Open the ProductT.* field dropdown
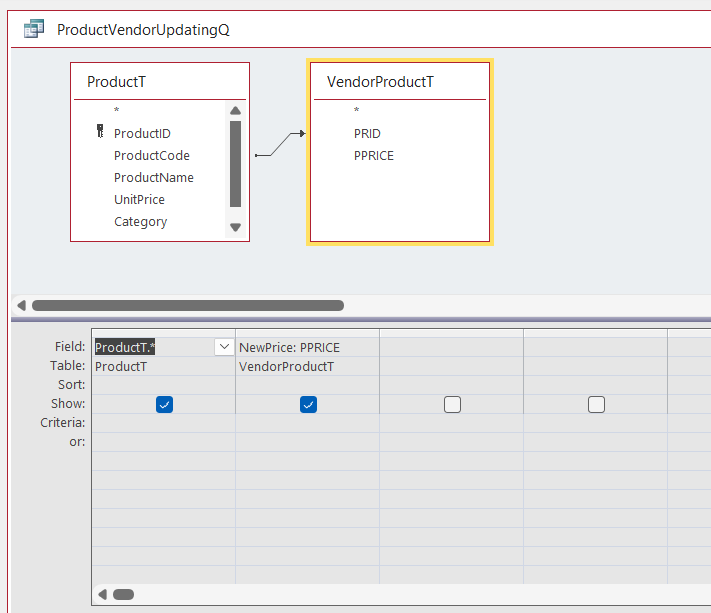This screenshot has height=613, width=711. 224,347
